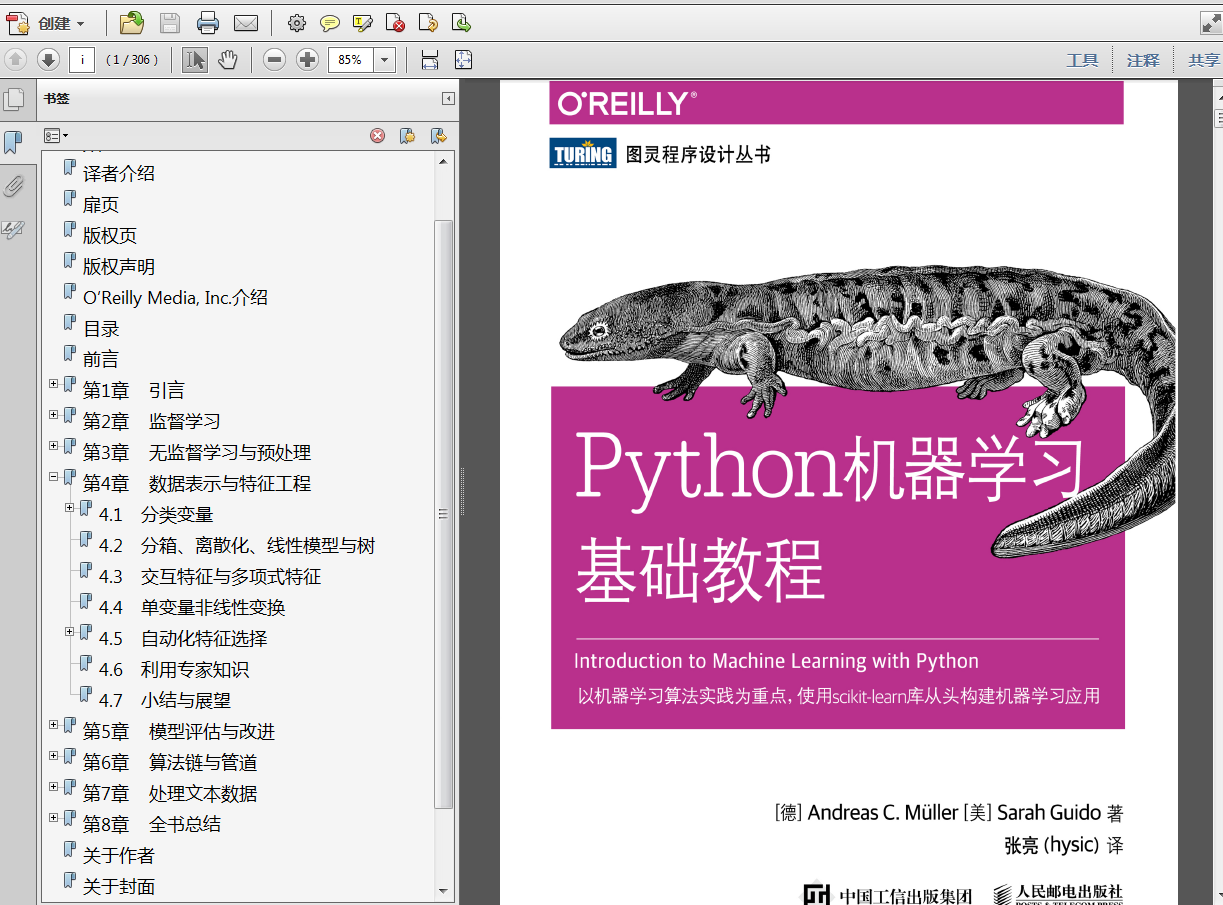This screenshot has width=1223, height=905.
Task: Click the diagonal arrows icon at toolbar's right end
Action: 1210,23
